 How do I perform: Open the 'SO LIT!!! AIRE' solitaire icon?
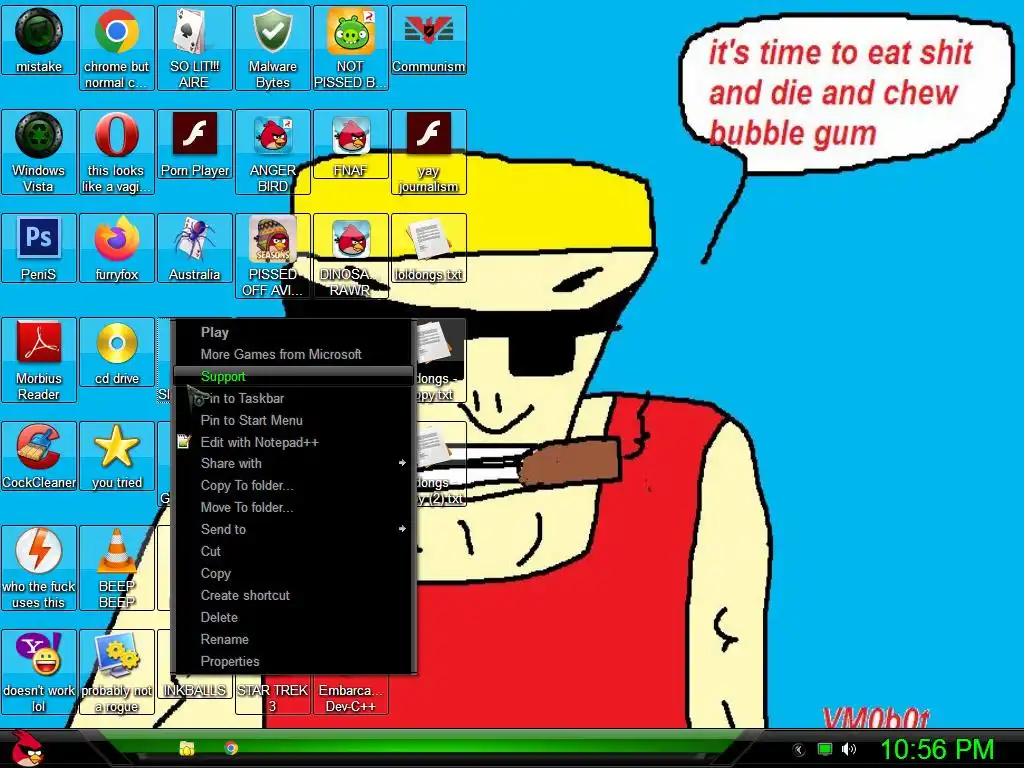(x=195, y=48)
